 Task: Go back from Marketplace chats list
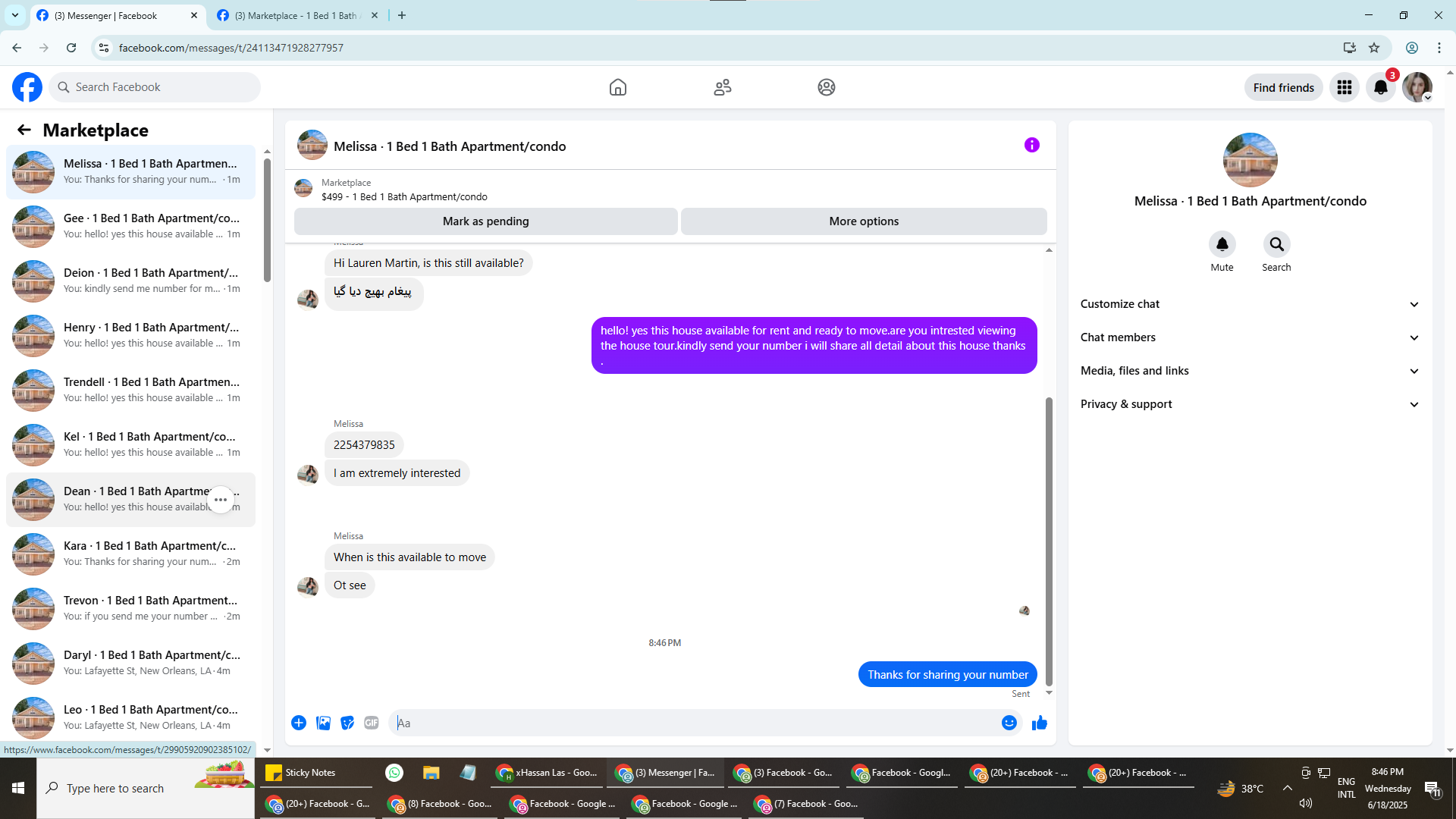pyautogui.click(x=24, y=130)
